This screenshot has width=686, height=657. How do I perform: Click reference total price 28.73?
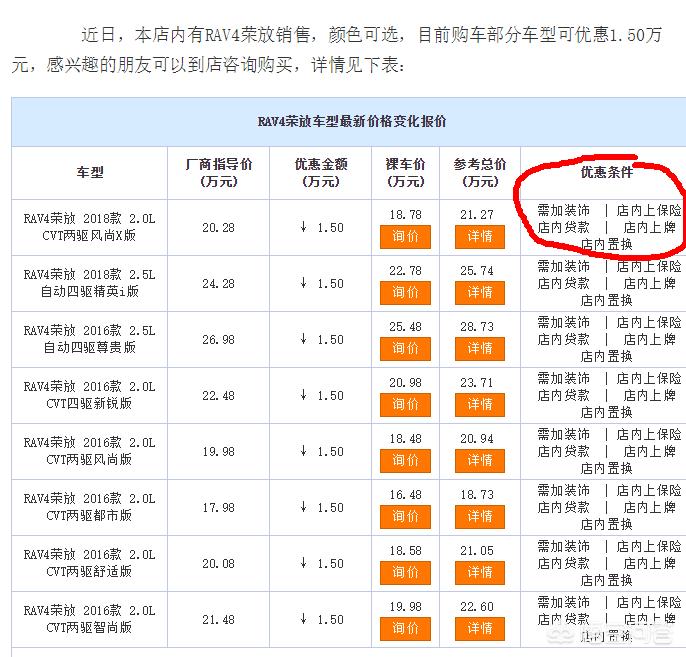tap(476, 327)
